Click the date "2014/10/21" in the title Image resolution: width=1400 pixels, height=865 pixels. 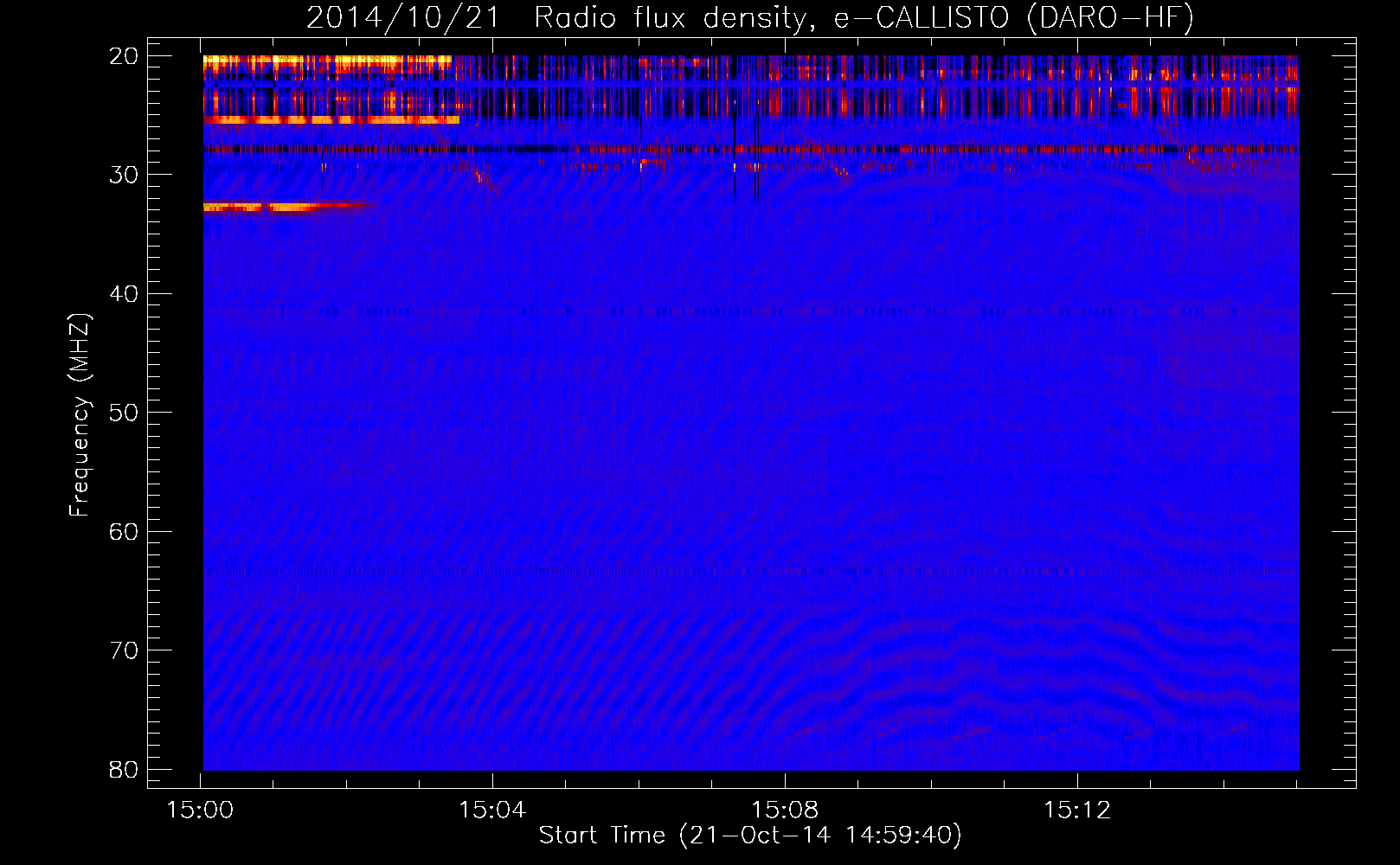[403, 17]
